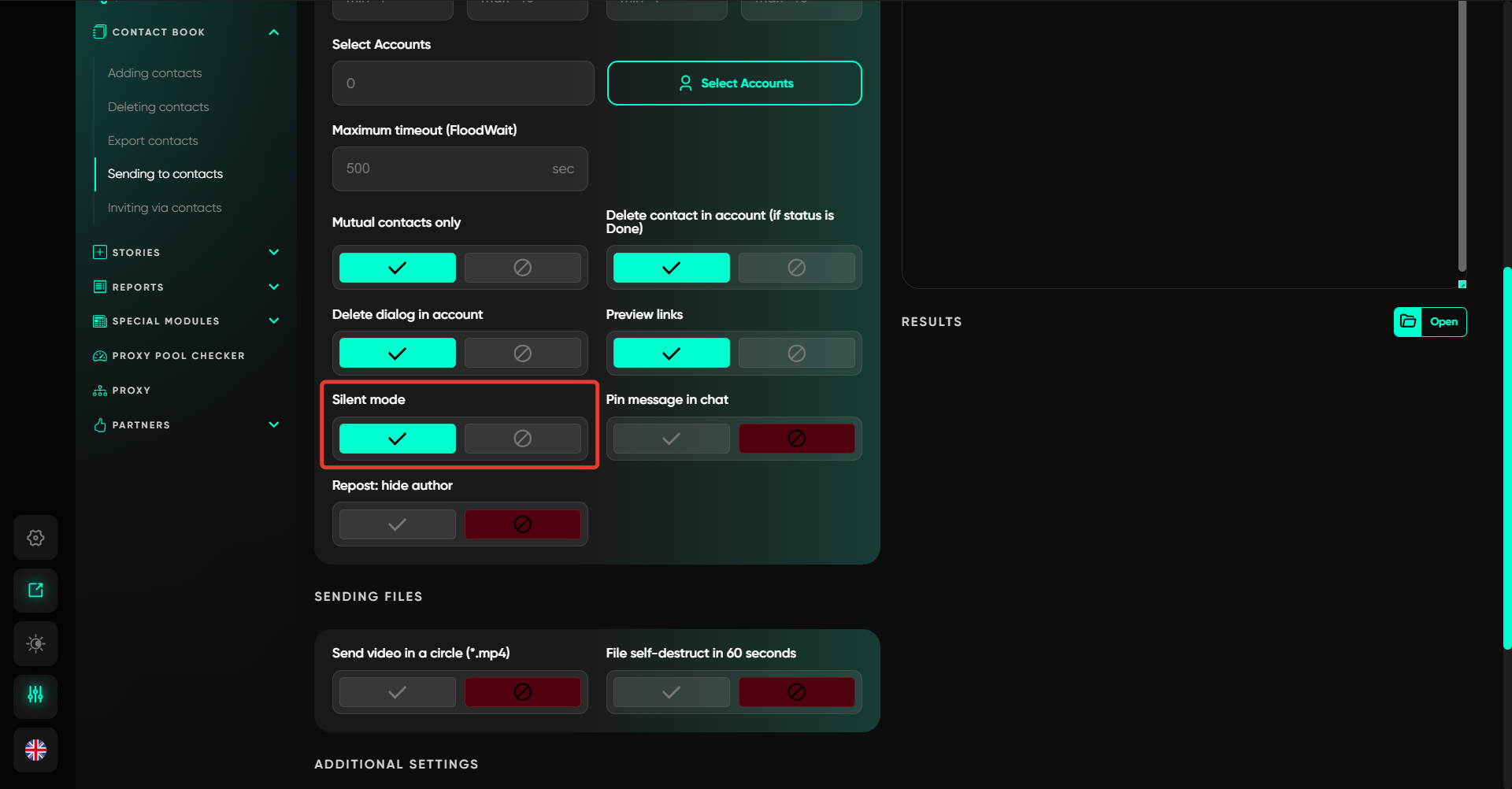Toggle the brightness theme icon
Image resolution: width=1512 pixels, height=789 pixels.
point(35,643)
